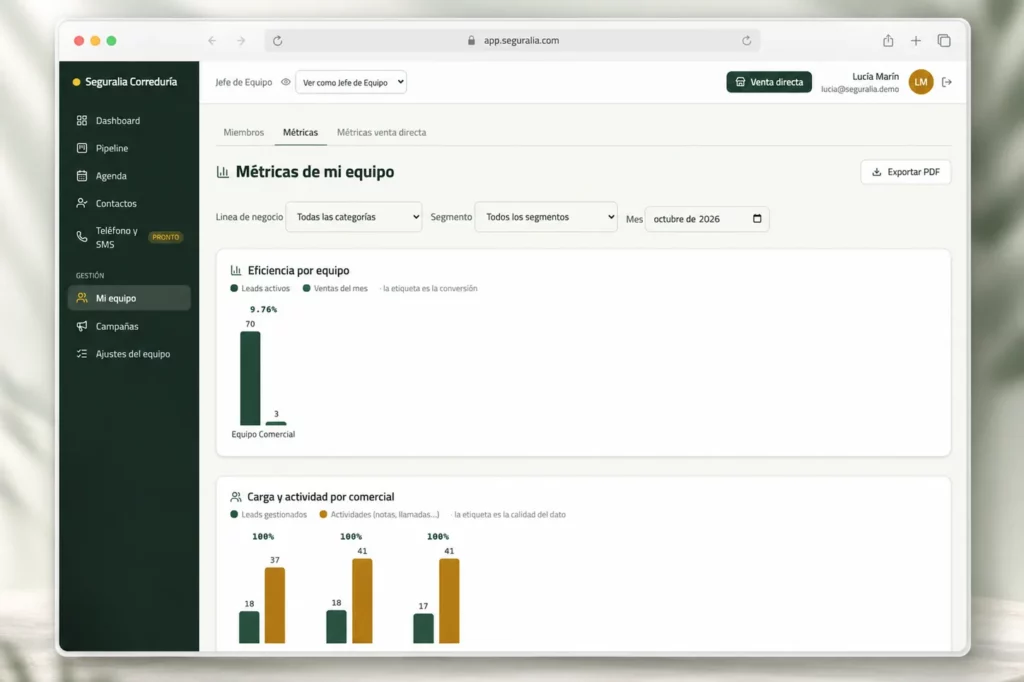This screenshot has width=1024, height=682.
Task: Click the Lucía Marín user name
Action: point(875,76)
